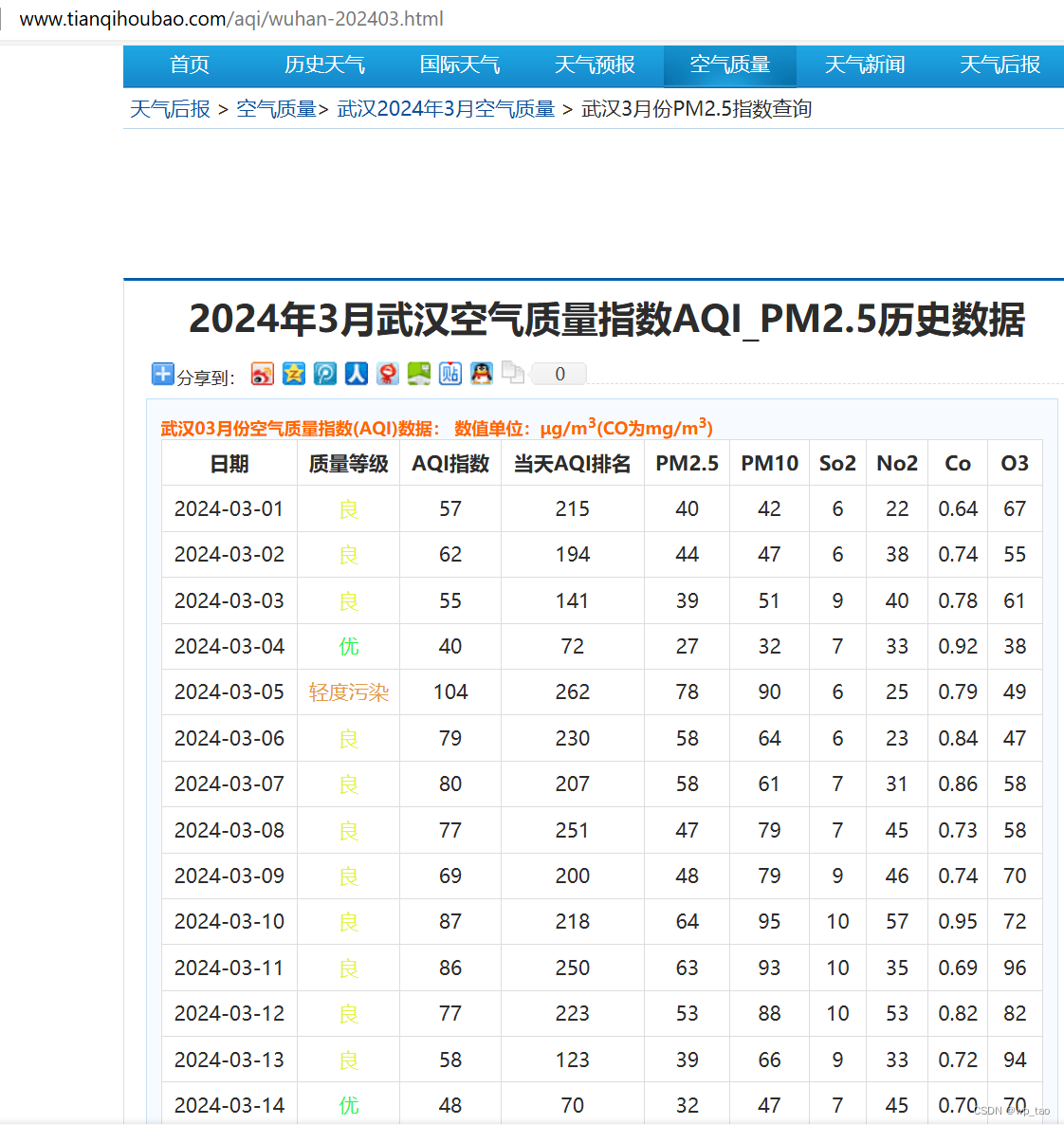This screenshot has width=1064, height=1125.
Task: Select the date cell 2024-03-08
Action: click(229, 830)
